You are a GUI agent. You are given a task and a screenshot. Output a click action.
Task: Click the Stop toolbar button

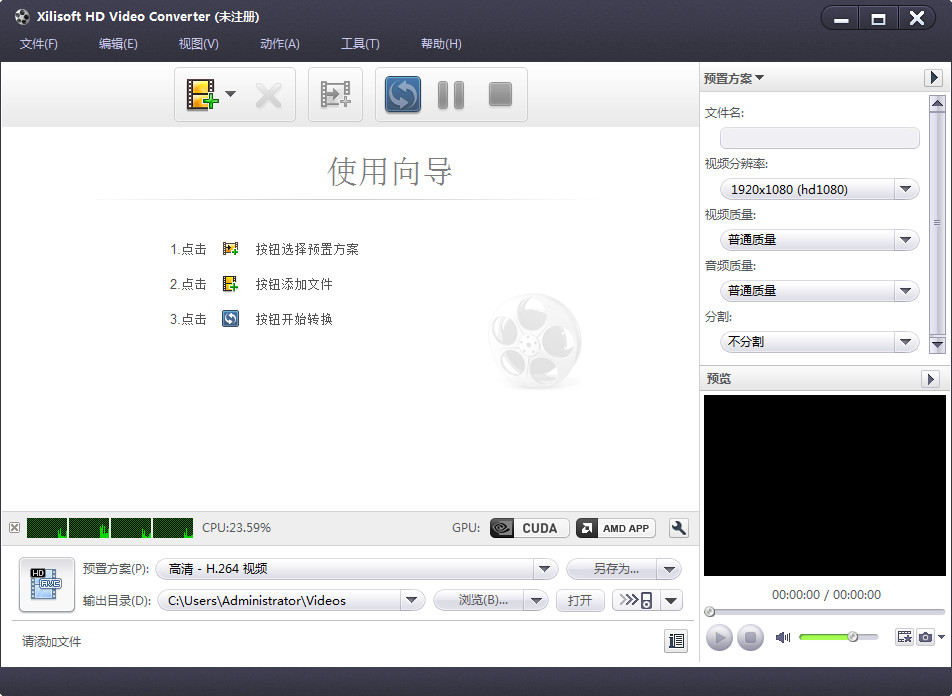[500, 94]
